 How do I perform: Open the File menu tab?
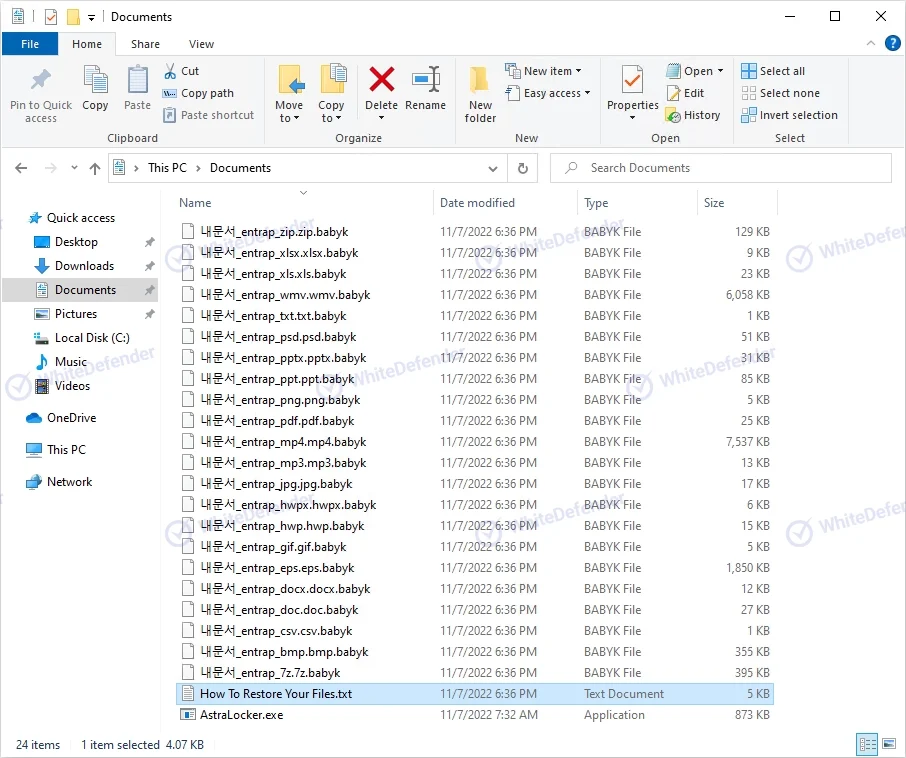click(30, 44)
